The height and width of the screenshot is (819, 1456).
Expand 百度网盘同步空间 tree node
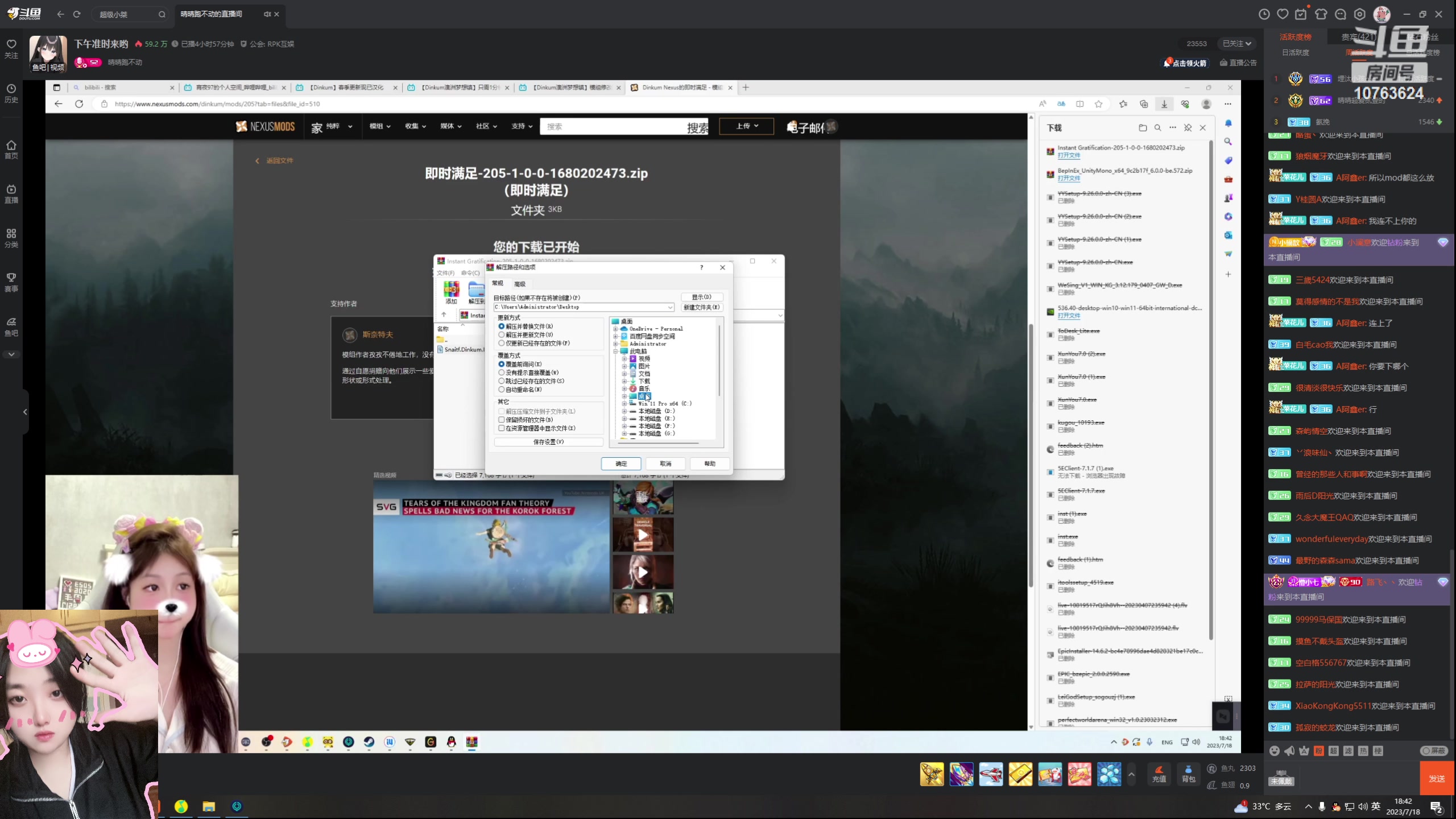click(615, 336)
